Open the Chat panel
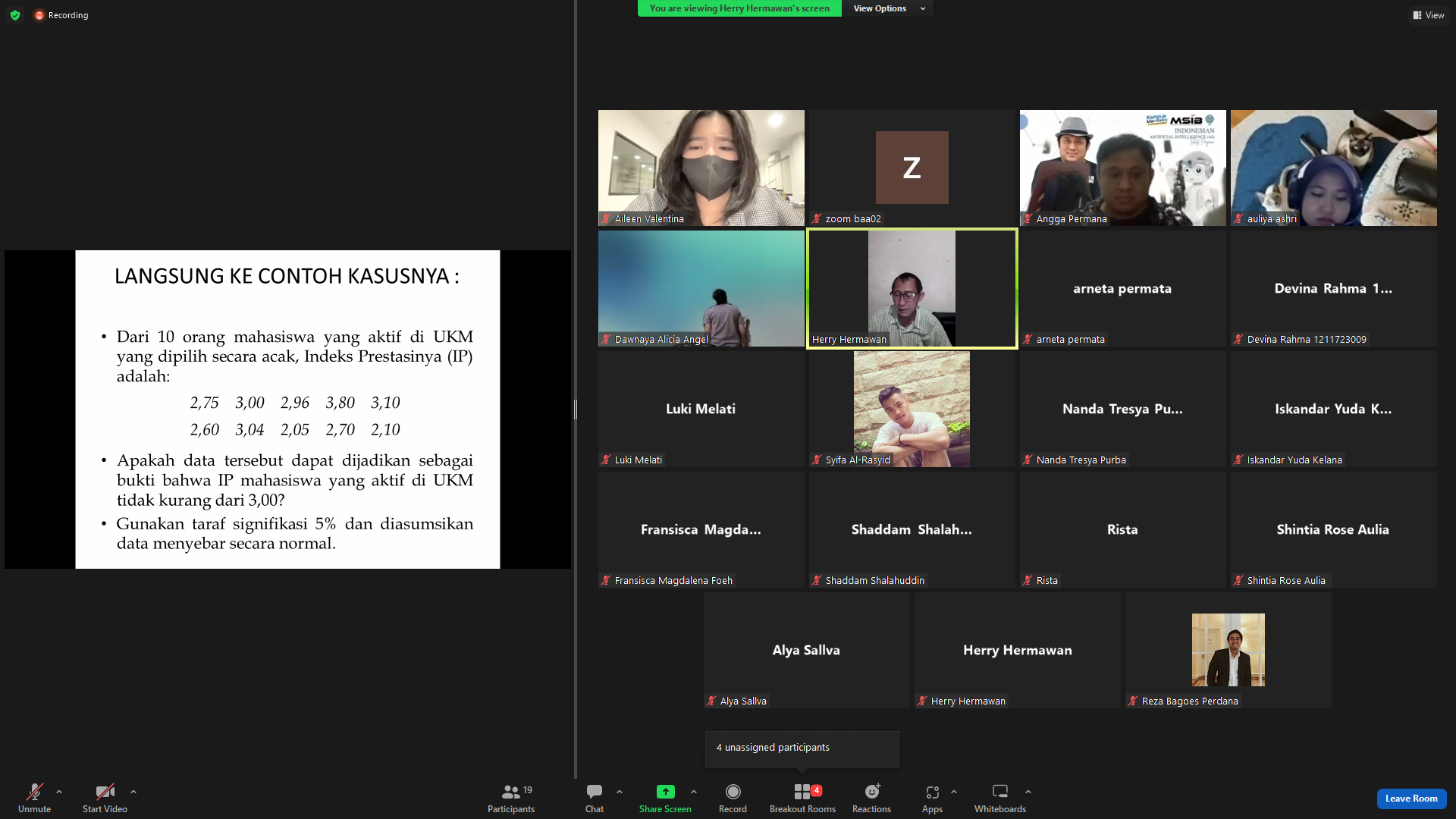 coord(595,799)
